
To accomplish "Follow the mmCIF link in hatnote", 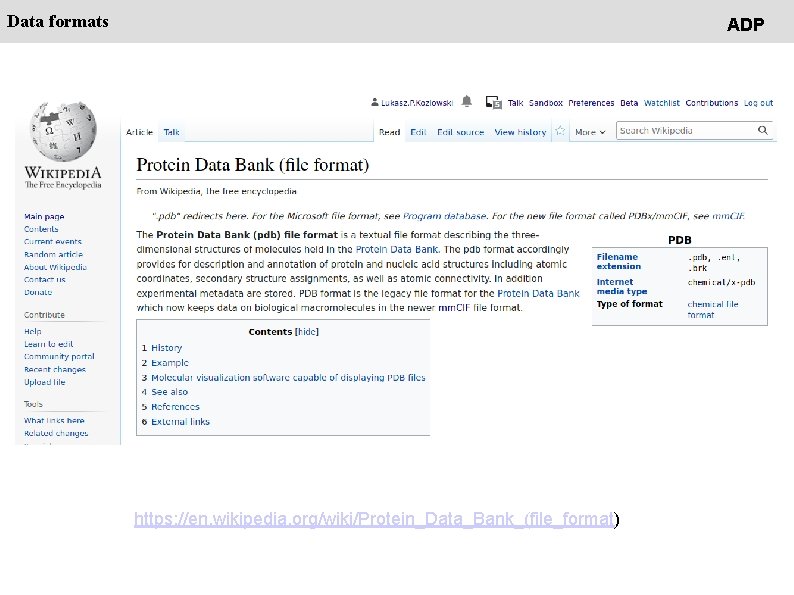I will (x=728, y=216).
